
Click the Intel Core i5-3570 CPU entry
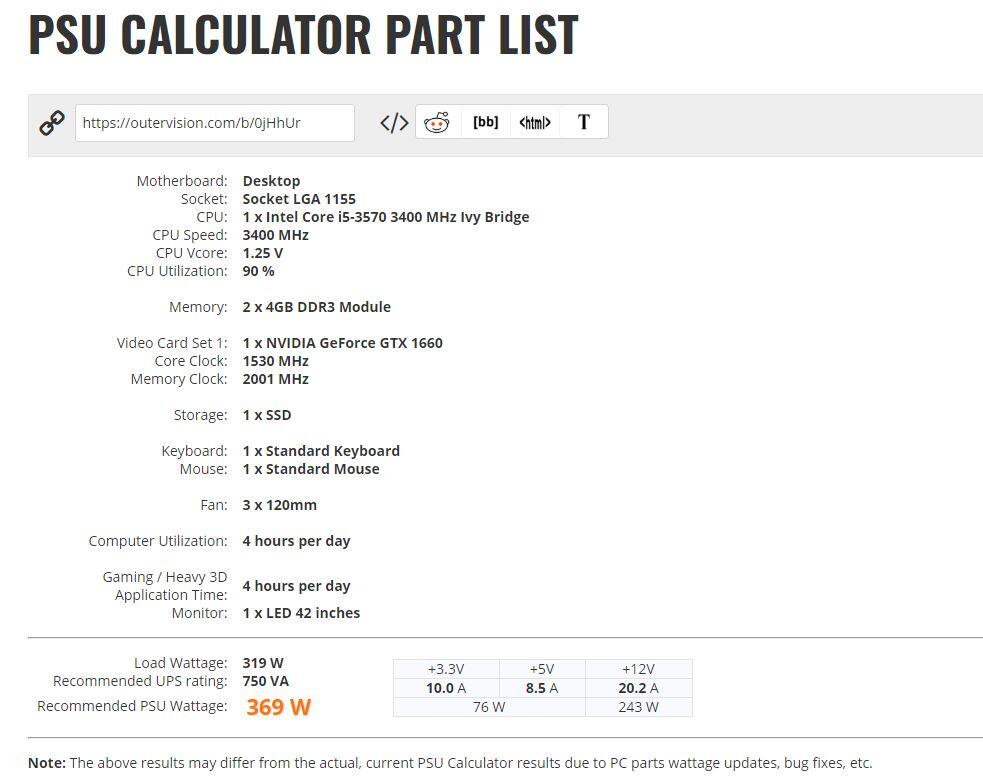[386, 217]
